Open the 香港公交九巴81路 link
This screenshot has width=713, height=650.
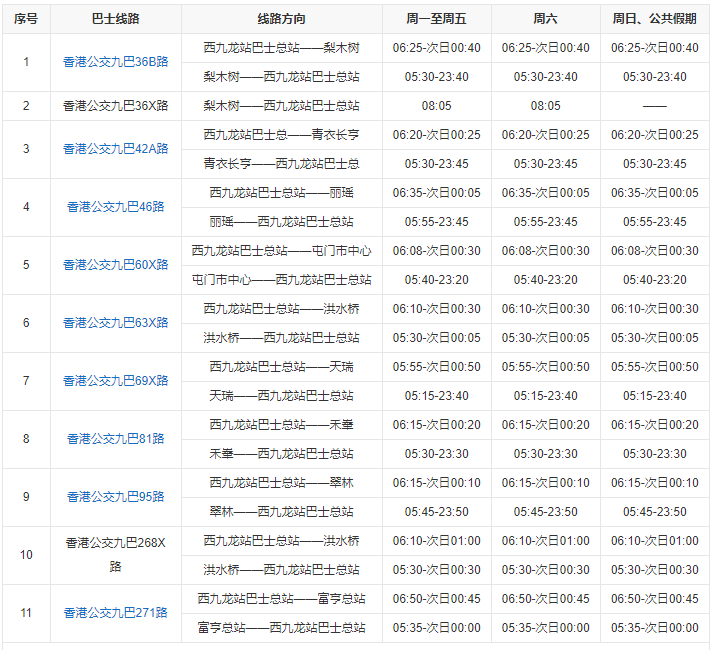(x=115, y=439)
